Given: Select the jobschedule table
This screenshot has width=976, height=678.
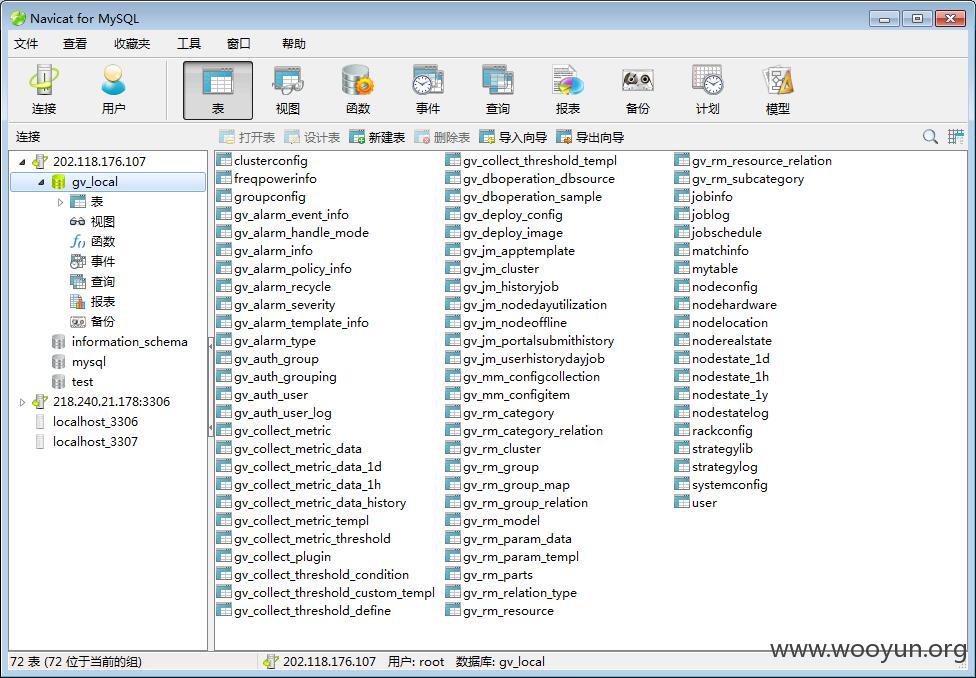Looking at the screenshot, I should click(x=718, y=233).
